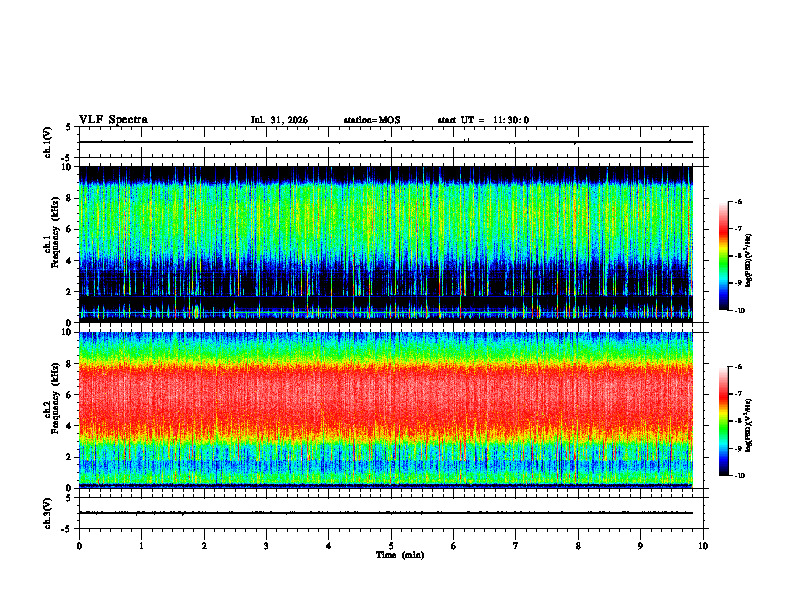Click the ch.2 spectrogram color bar

click(x=724, y=421)
